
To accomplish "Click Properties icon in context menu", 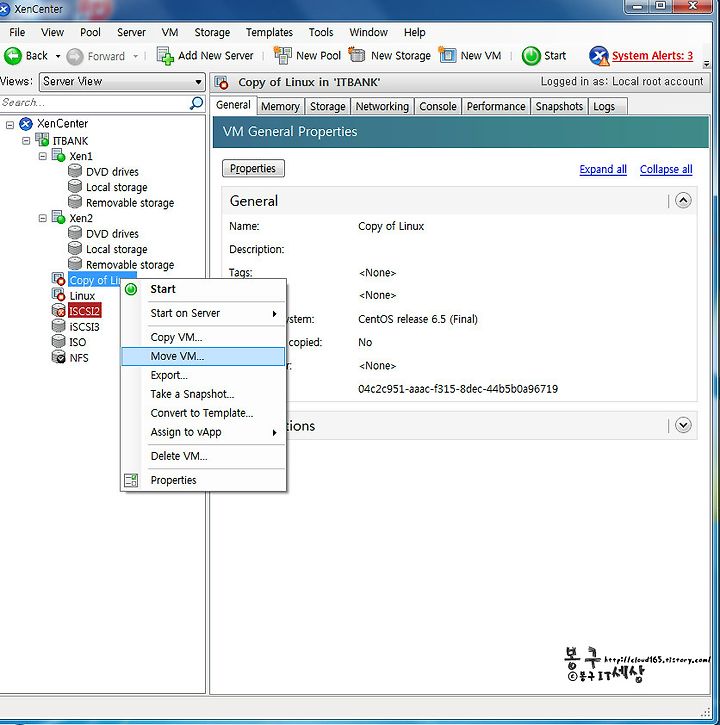I will pos(131,480).
